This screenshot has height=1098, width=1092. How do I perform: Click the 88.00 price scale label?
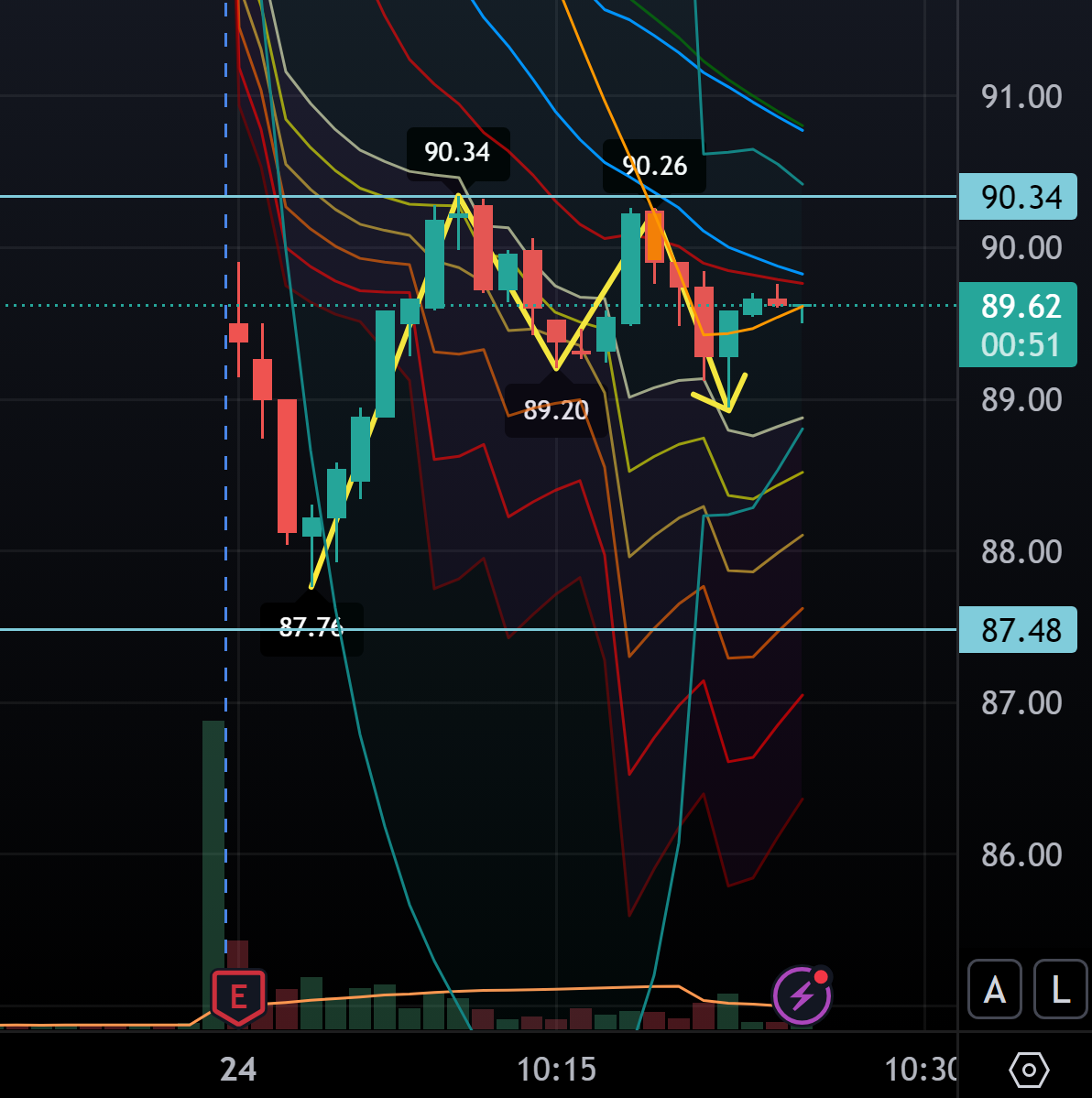pos(1021,552)
